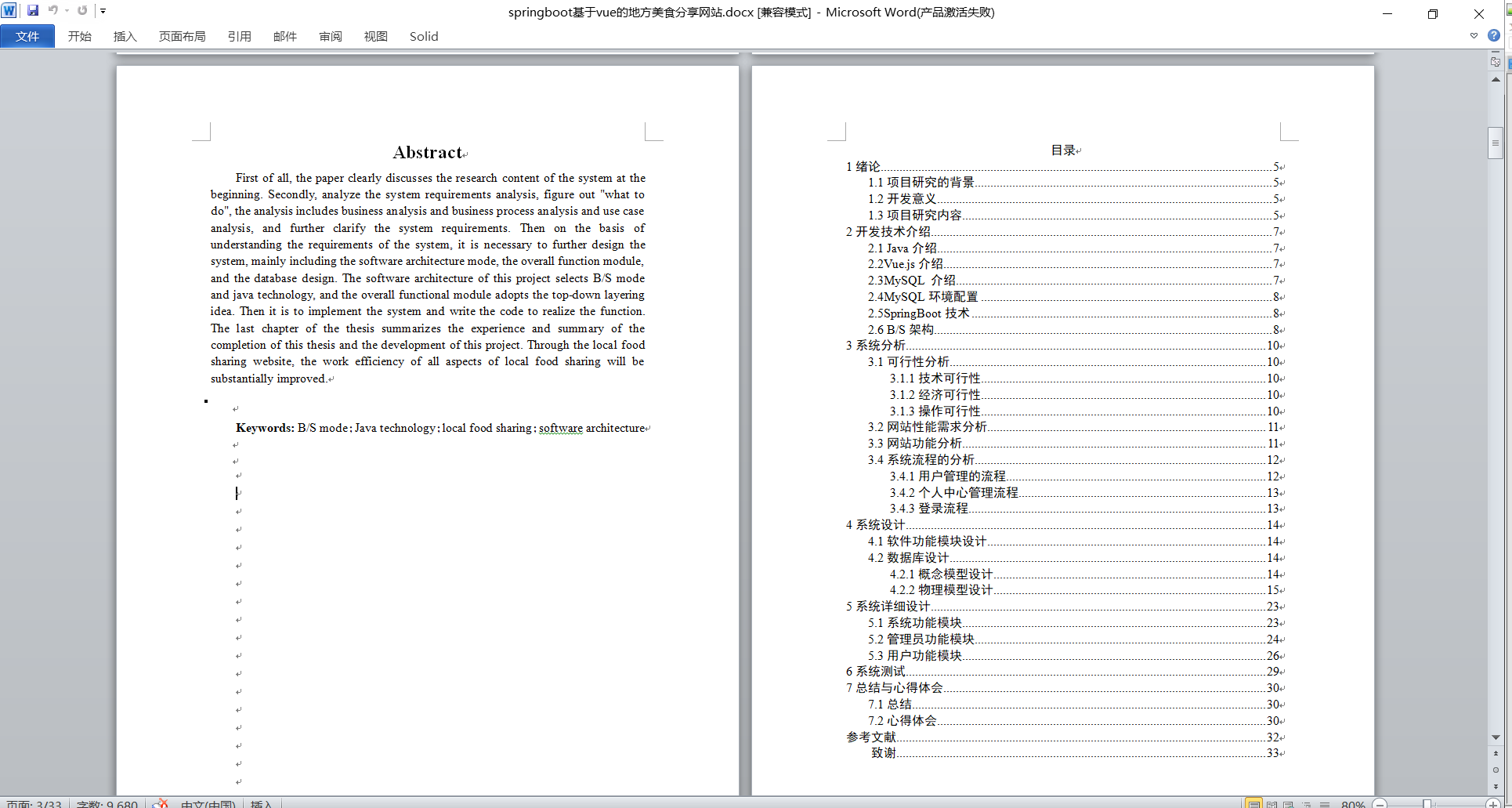Viewport: 1512px width, 808px height.
Task: Open Customize Quick Access Toolbar dropdown
Action: (x=103, y=11)
